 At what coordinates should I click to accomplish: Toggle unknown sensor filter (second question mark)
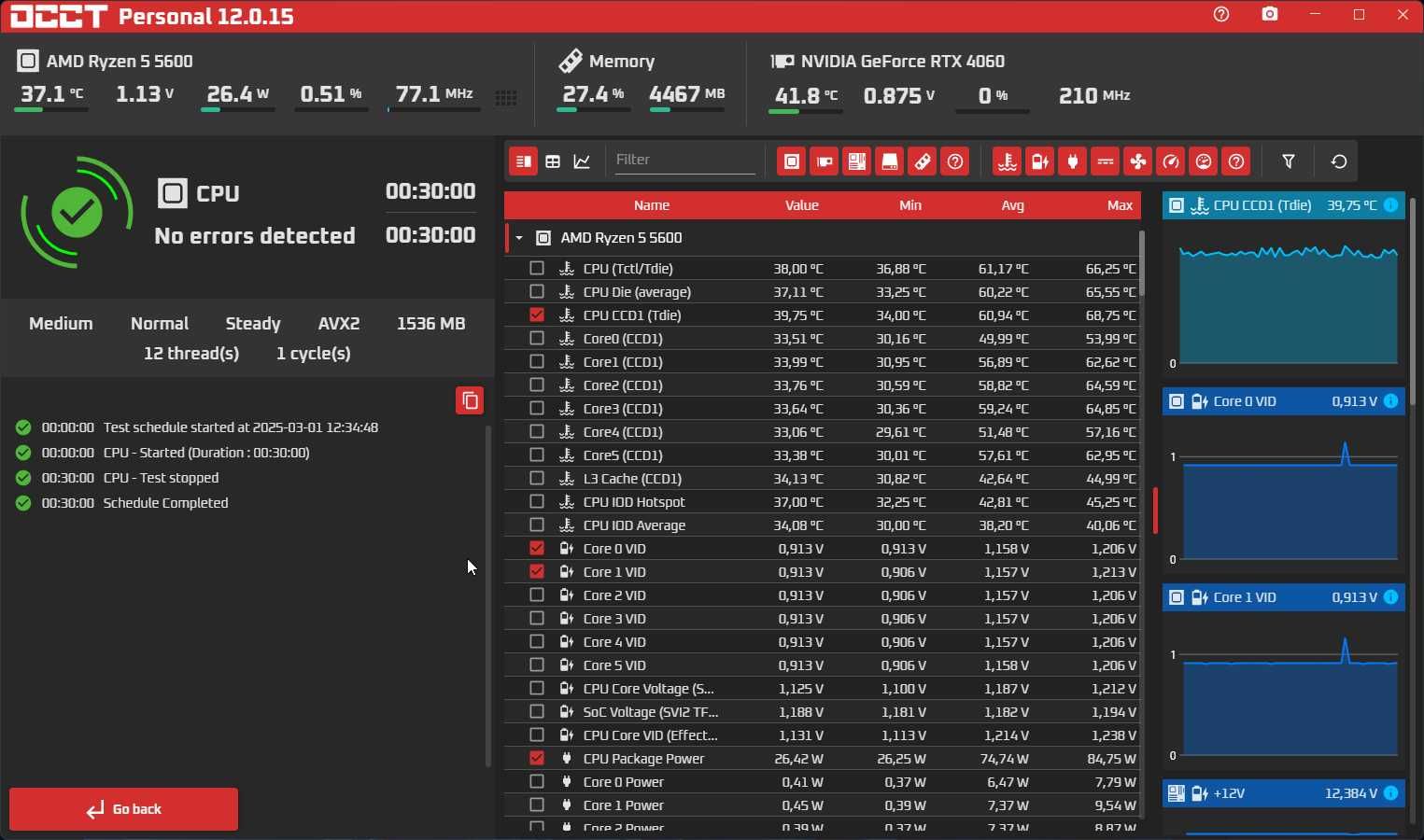(1237, 161)
